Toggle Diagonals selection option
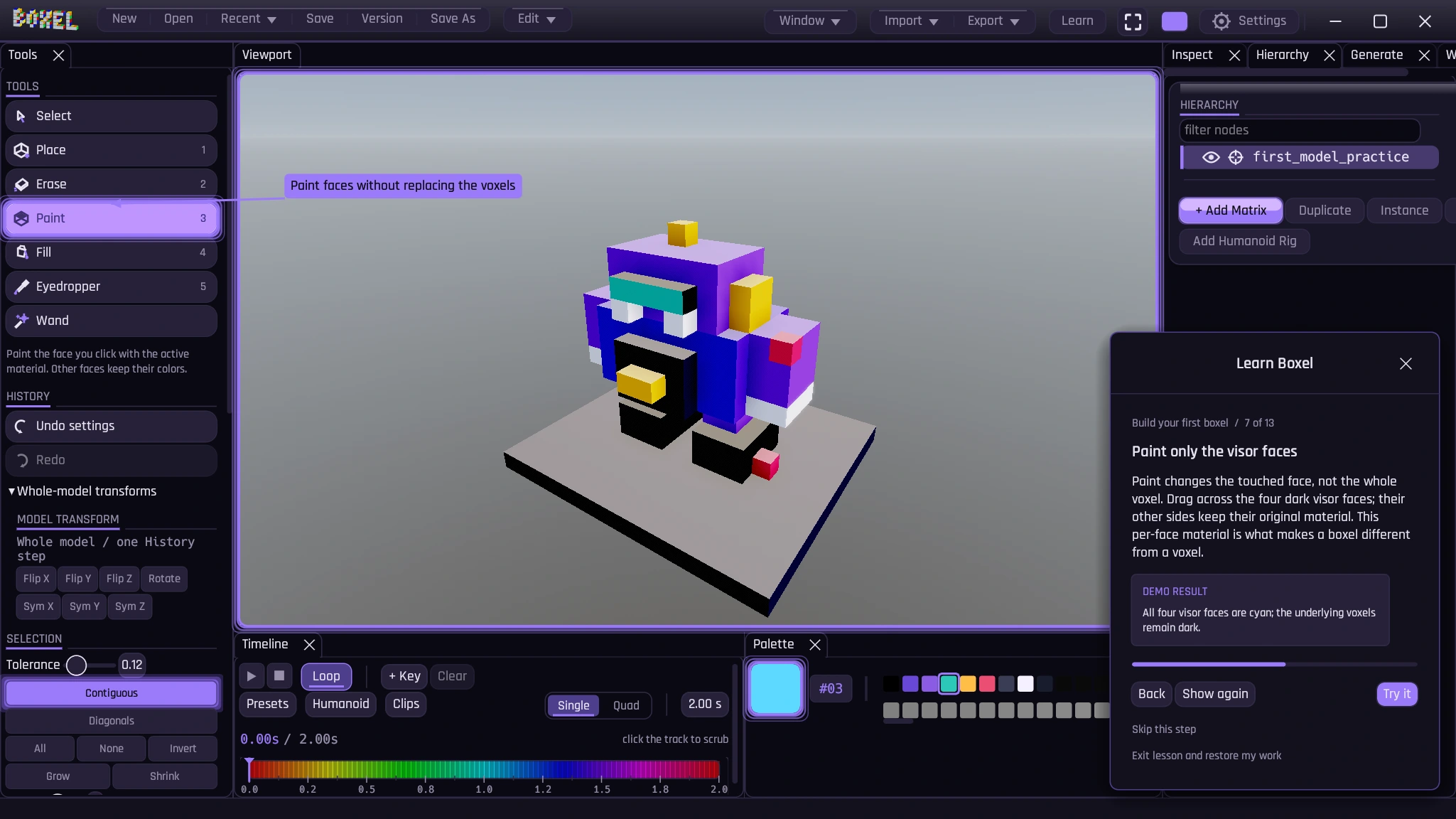This screenshot has width=1456, height=819. tap(111, 721)
